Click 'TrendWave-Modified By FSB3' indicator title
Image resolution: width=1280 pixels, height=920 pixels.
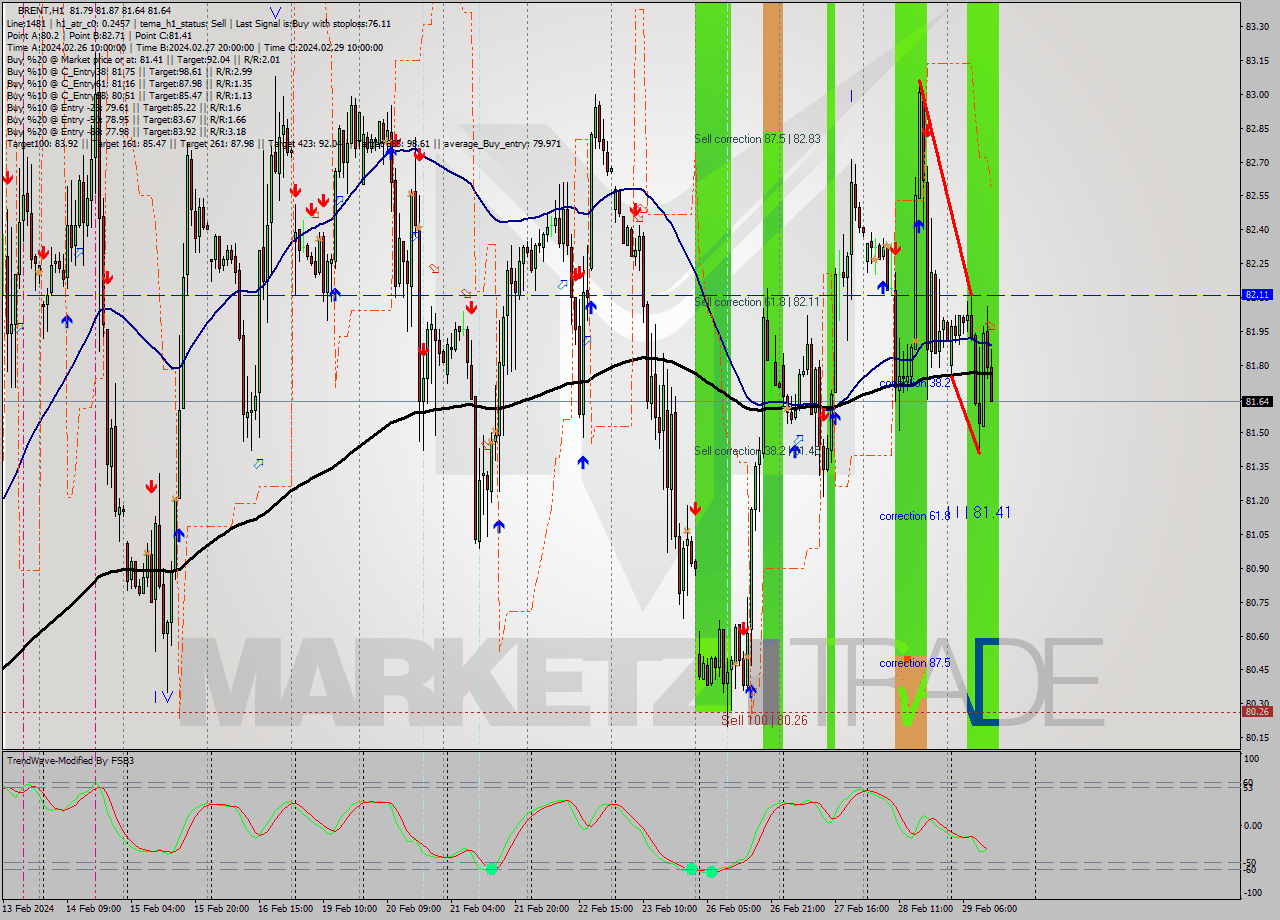pos(70,761)
